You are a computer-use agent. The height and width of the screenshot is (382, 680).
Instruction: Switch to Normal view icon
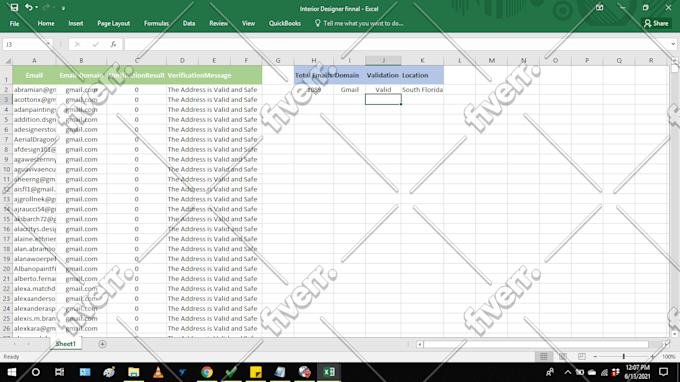pos(543,356)
